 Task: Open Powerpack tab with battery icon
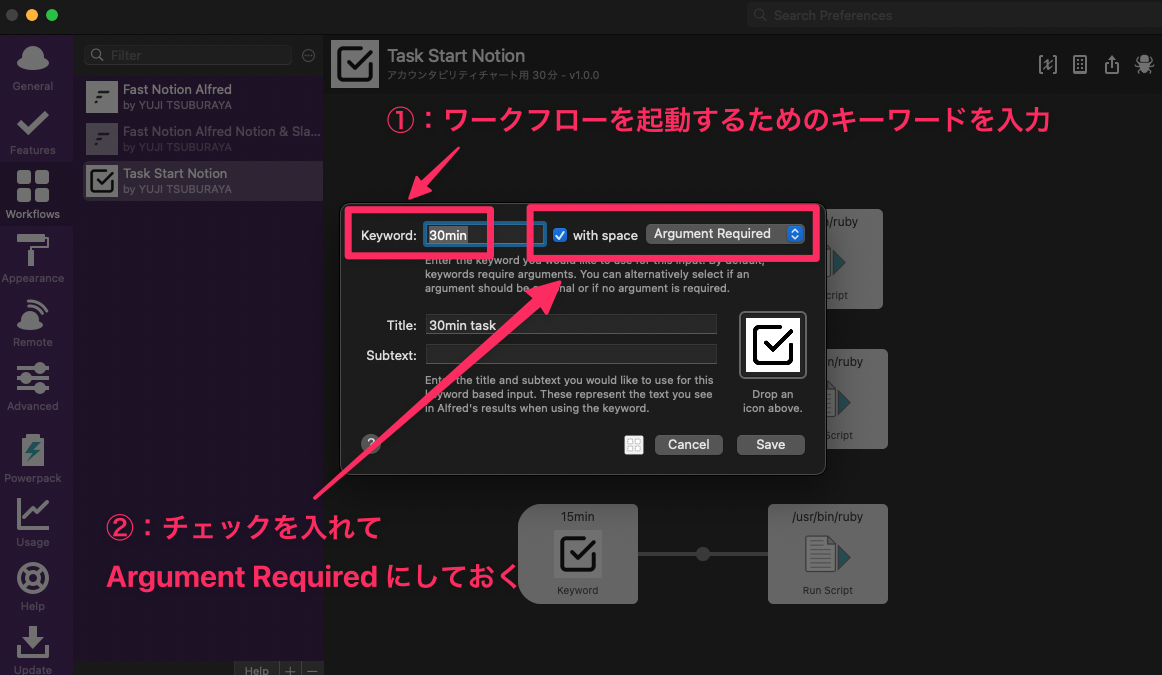click(x=33, y=459)
